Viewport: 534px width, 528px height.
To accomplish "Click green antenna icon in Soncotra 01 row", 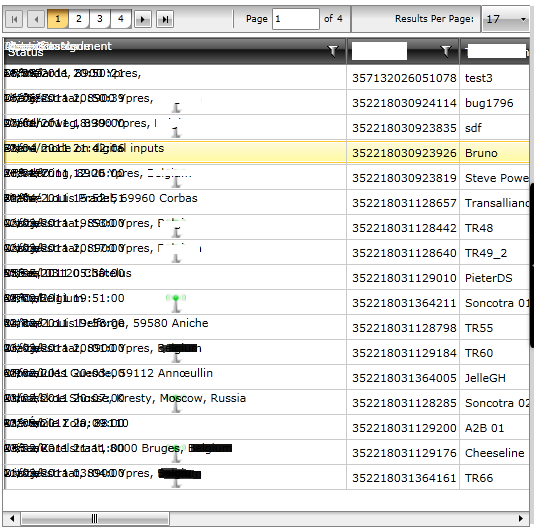I will point(176,303).
